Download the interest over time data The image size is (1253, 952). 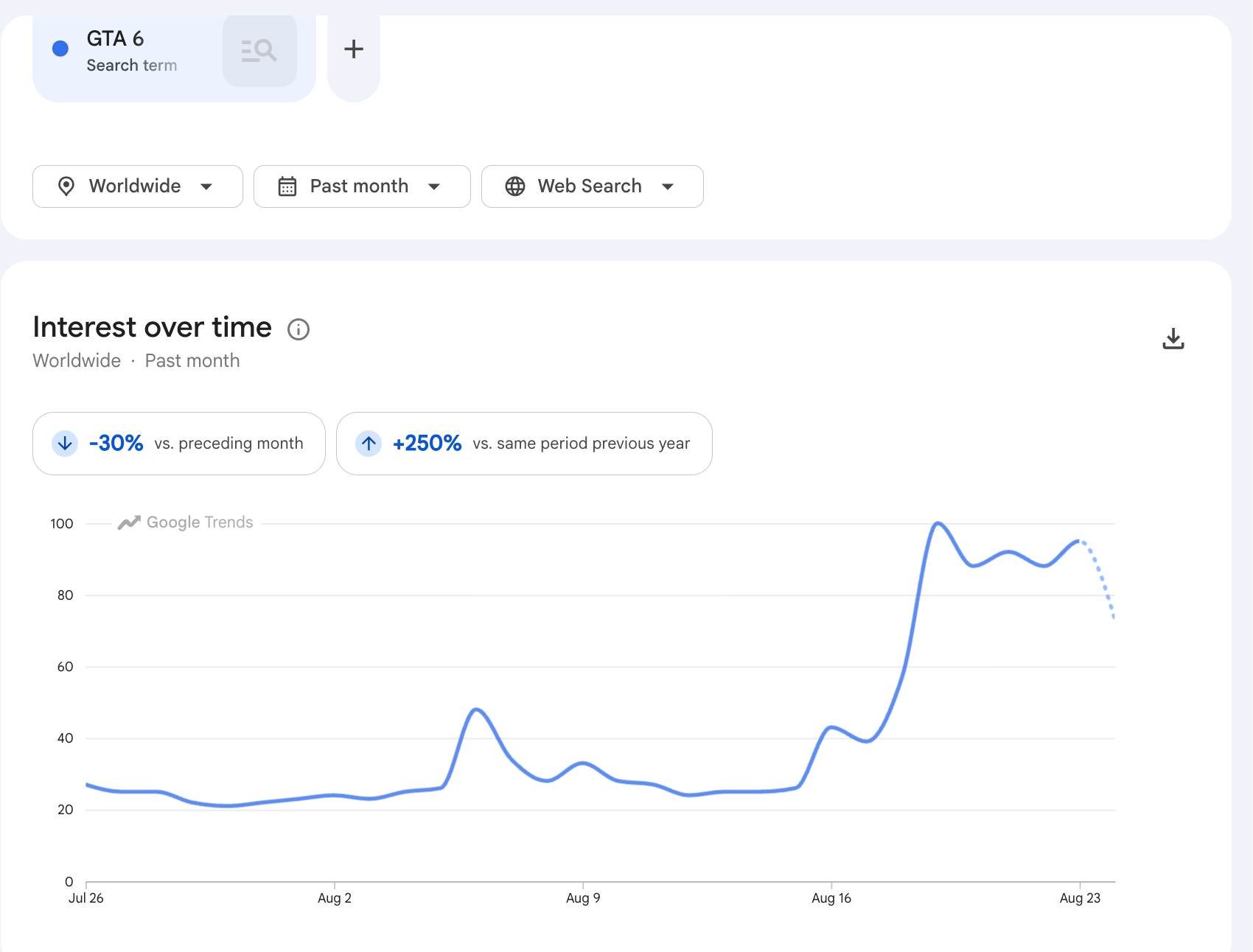1173,339
